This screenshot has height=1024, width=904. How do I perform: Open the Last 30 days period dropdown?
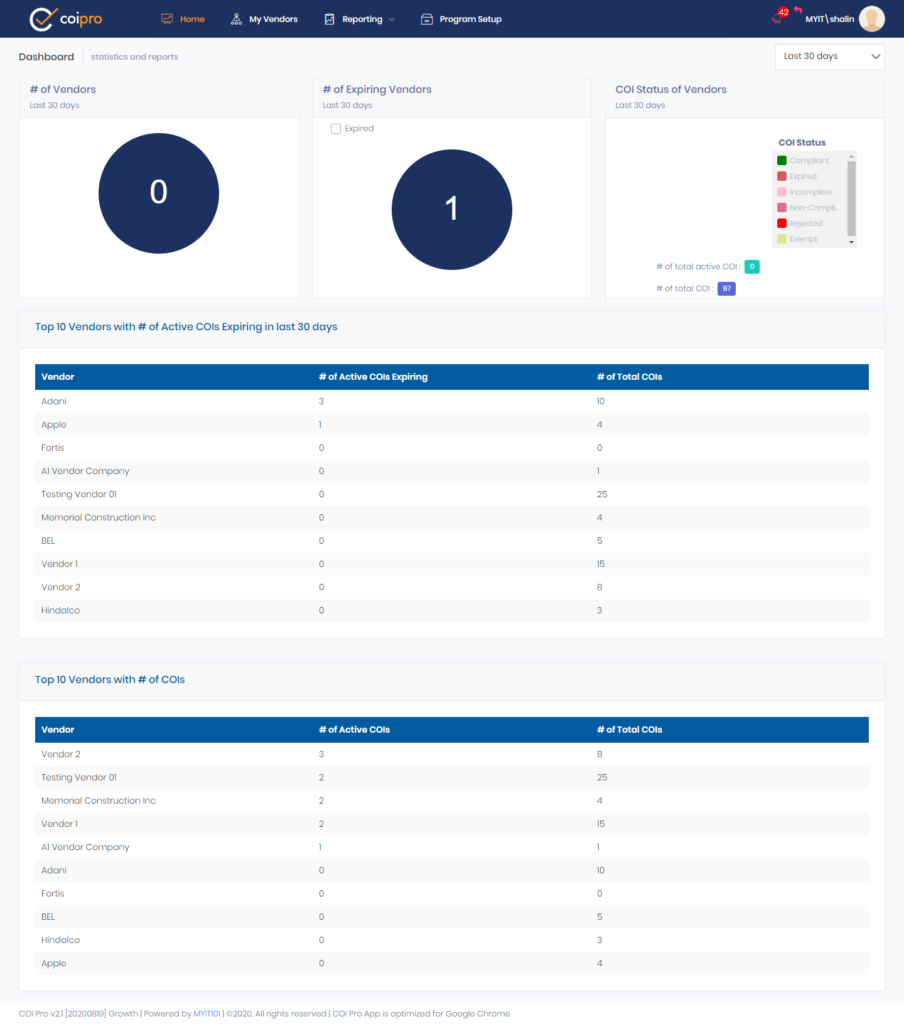click(x=829, y=57)
